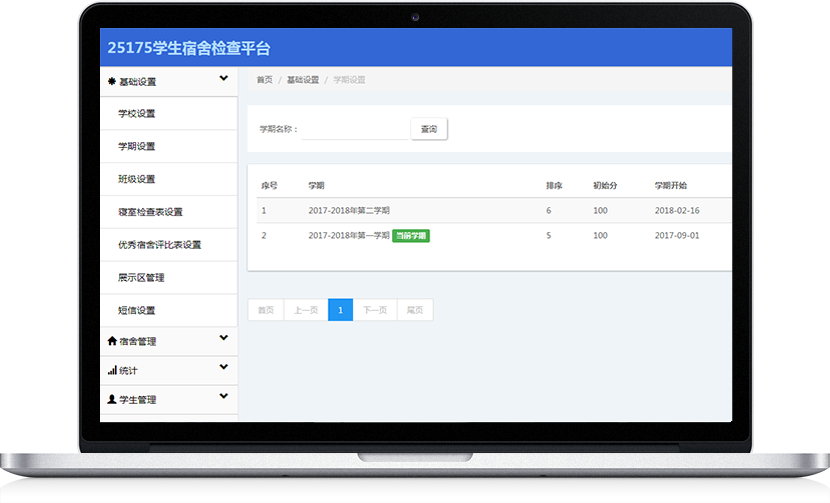Screen dimensions: 830x503
Task: Click the person icon beside 学生管理
Action: coord(112,400)
